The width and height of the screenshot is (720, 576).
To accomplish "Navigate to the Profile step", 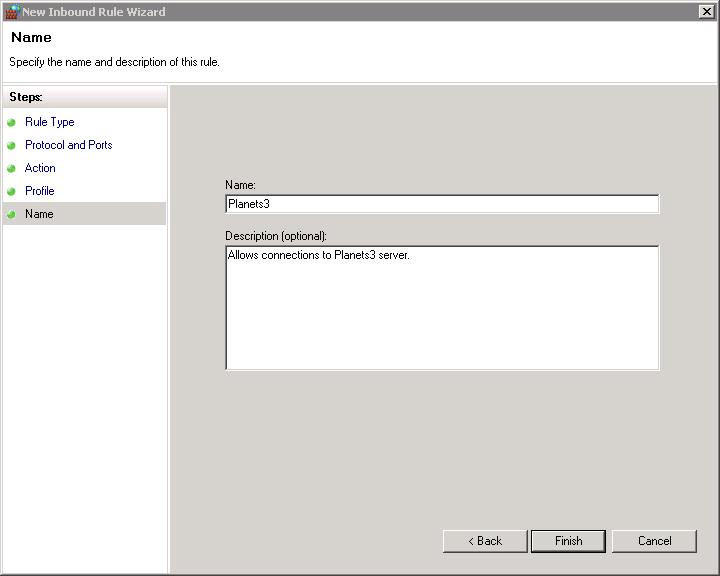I will [x=40, y=191].
